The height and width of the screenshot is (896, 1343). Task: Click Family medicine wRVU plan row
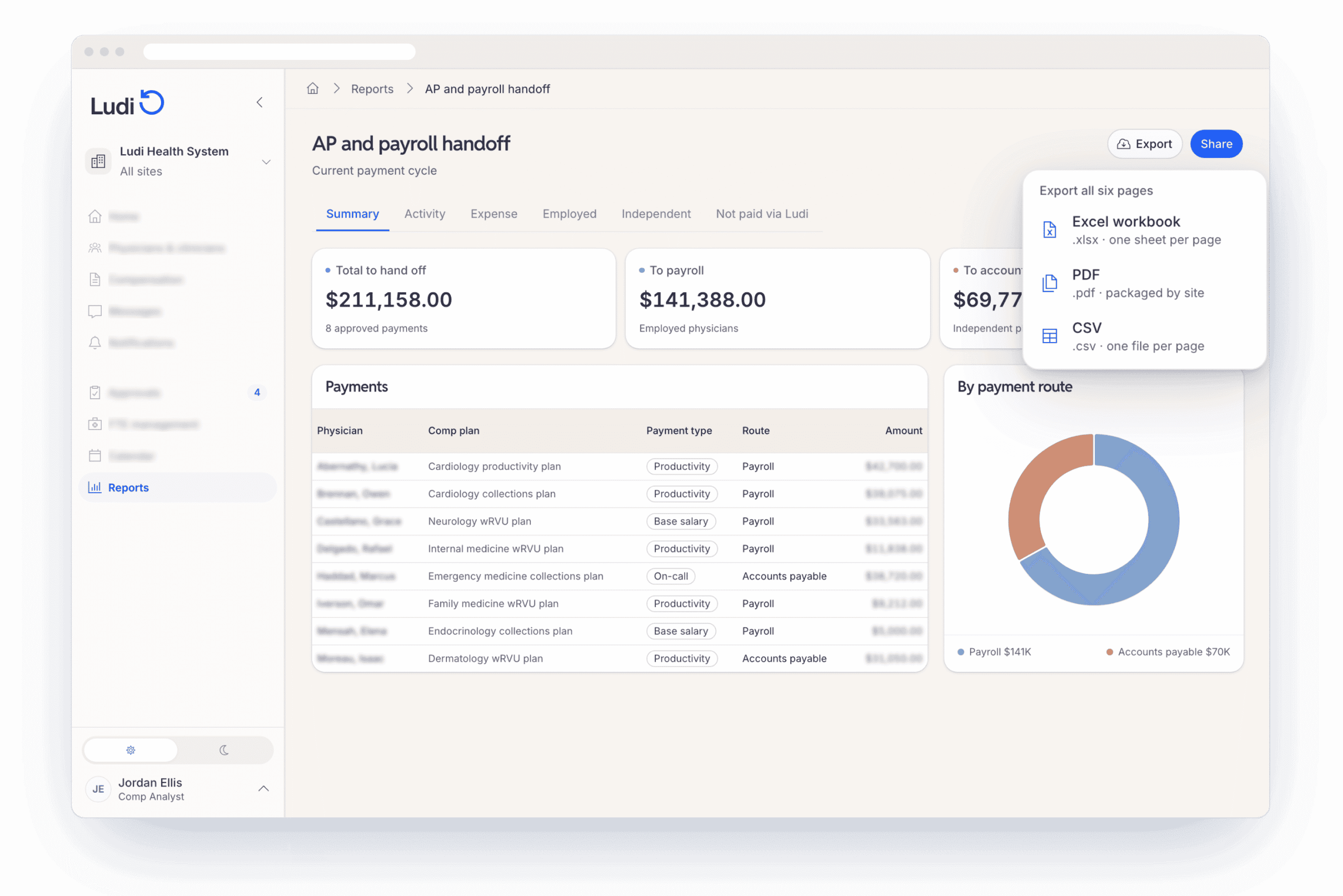click(620, 603)
